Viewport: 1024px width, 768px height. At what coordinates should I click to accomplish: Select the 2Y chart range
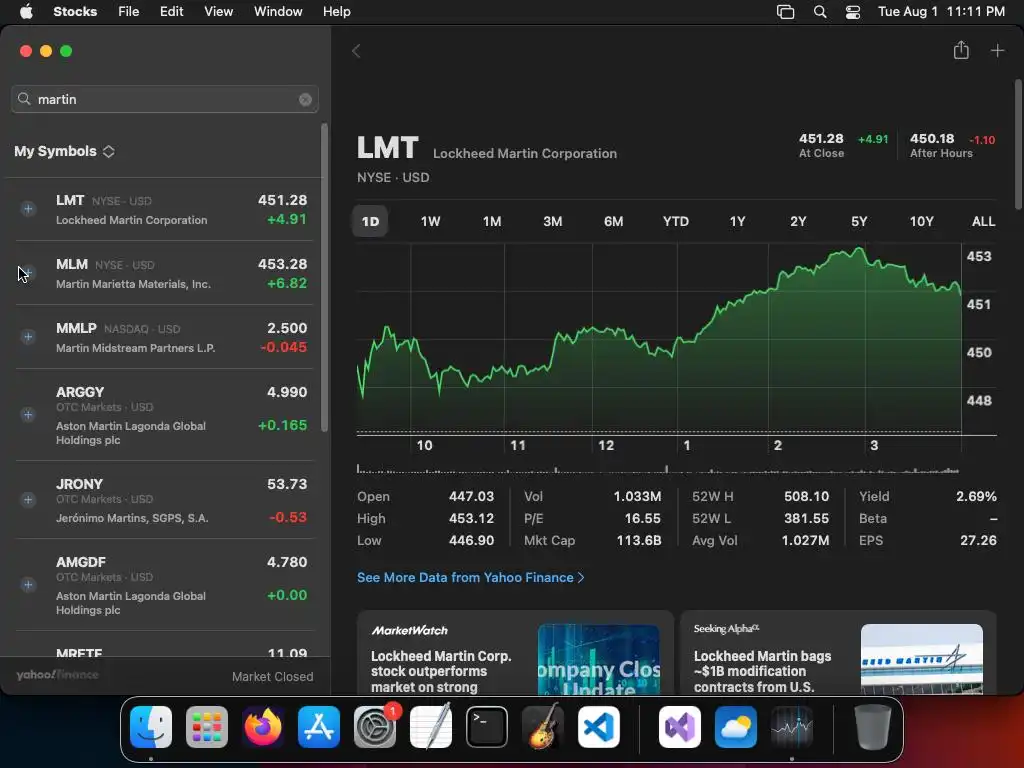tap(798, 221)
